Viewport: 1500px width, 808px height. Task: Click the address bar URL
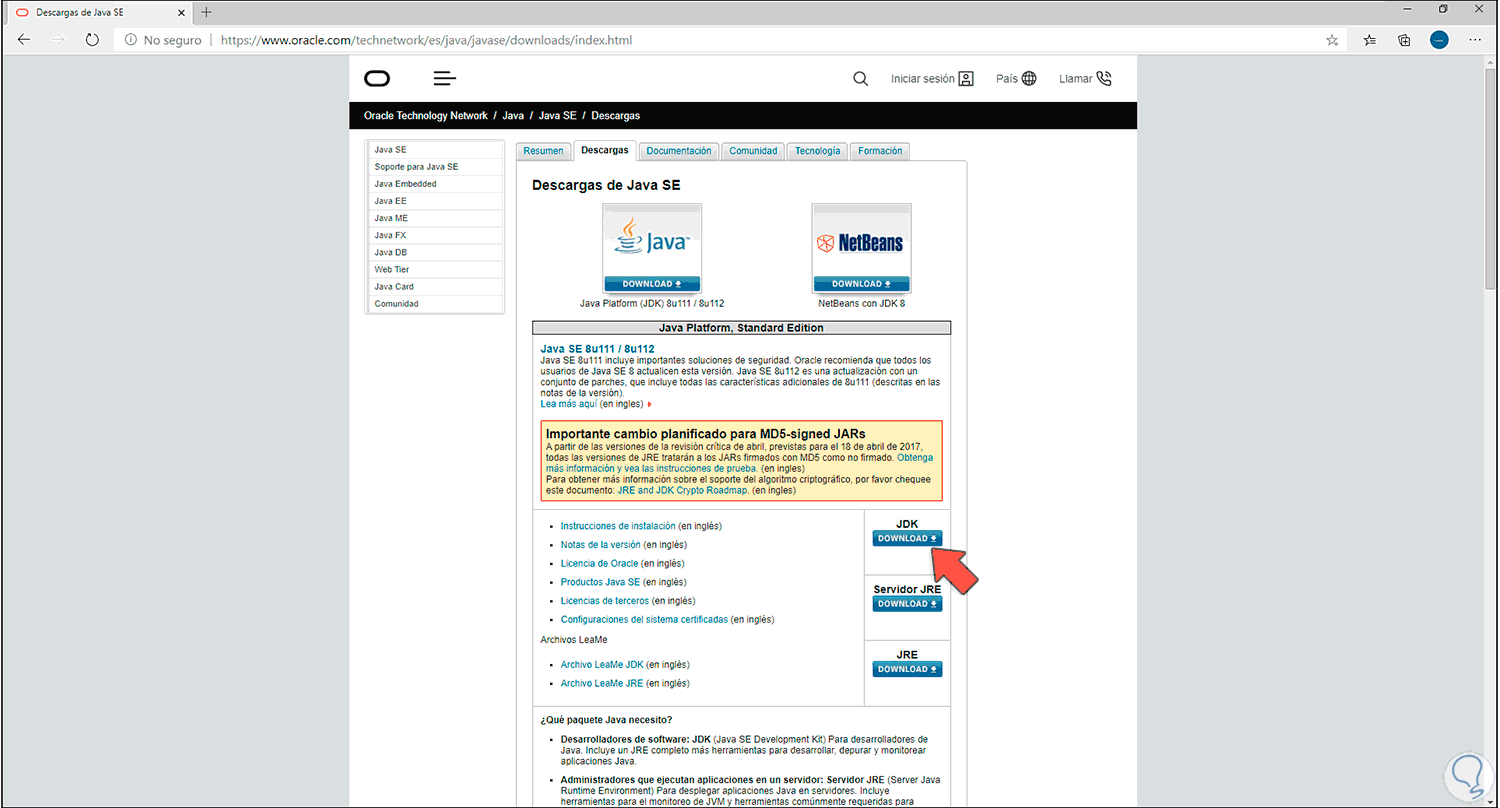(426, 40)
